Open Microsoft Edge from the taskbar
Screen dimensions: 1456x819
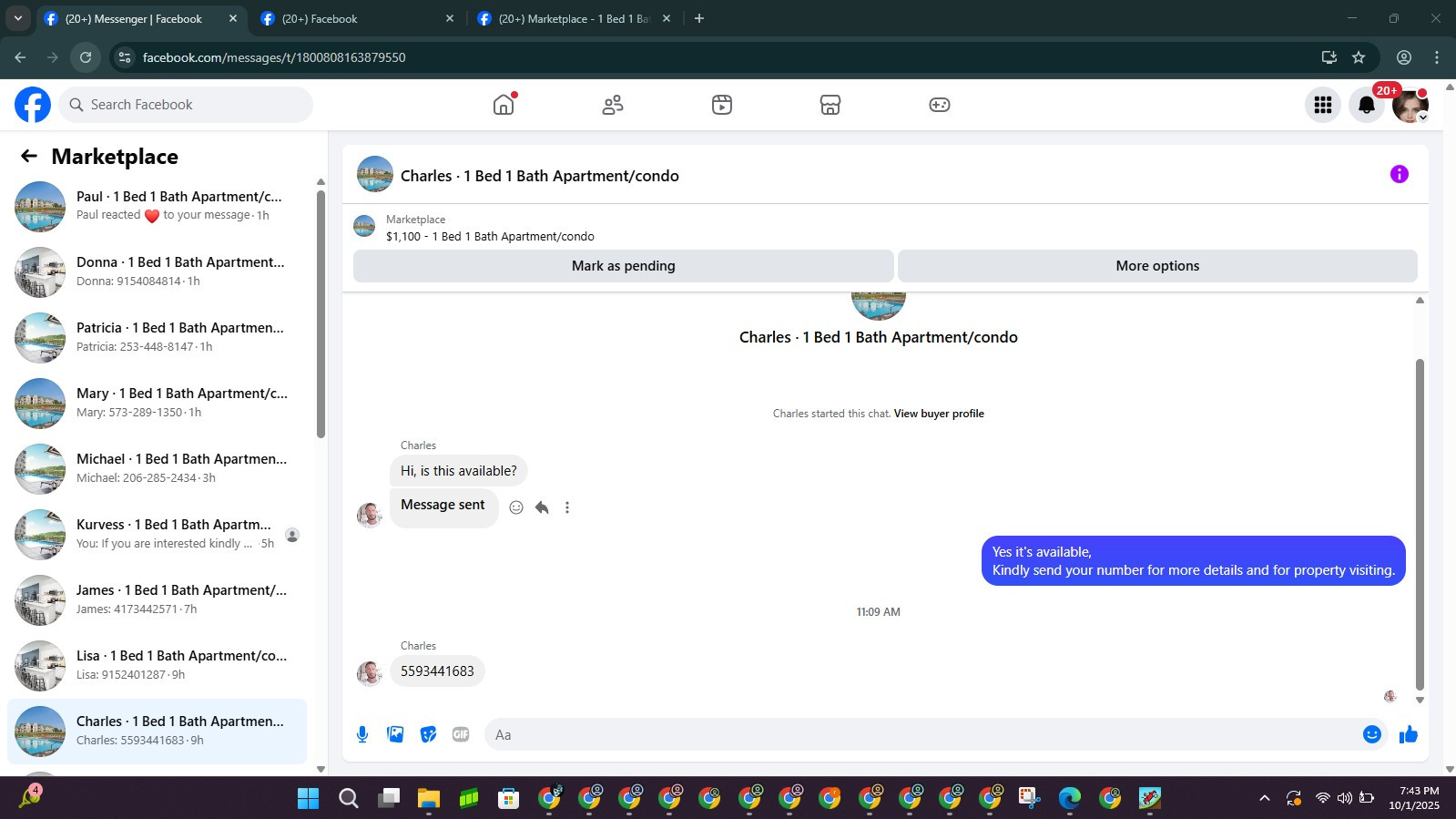click(x=1070, y=799)
